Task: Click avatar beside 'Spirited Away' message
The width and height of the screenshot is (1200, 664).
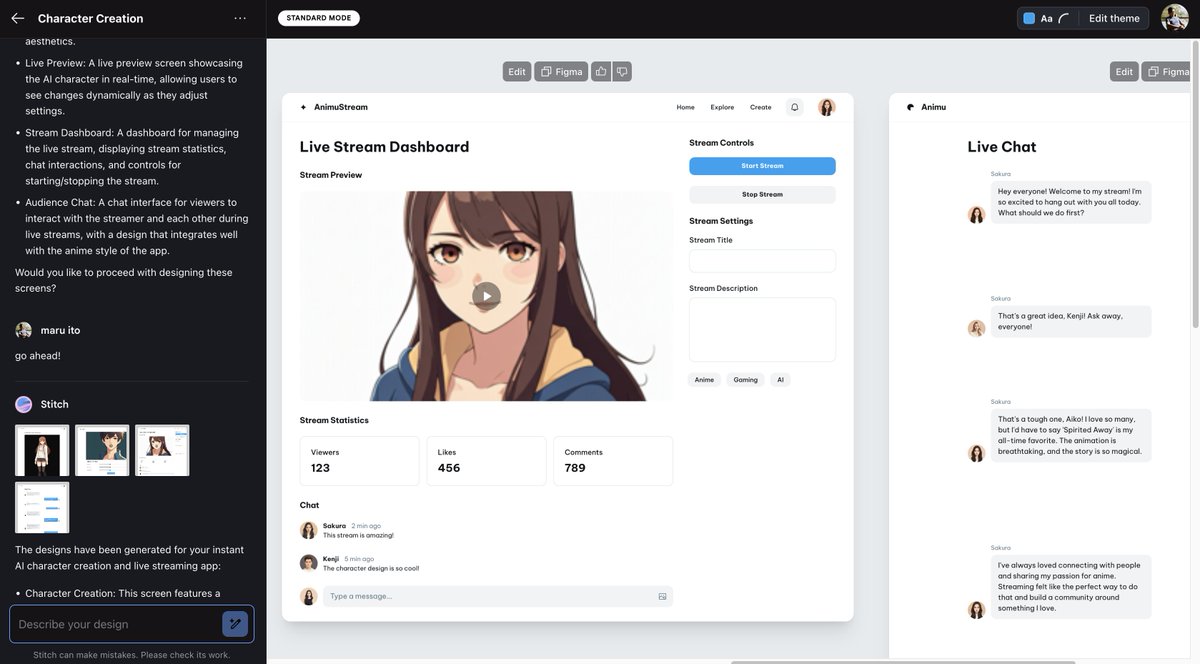Action: 977,453
